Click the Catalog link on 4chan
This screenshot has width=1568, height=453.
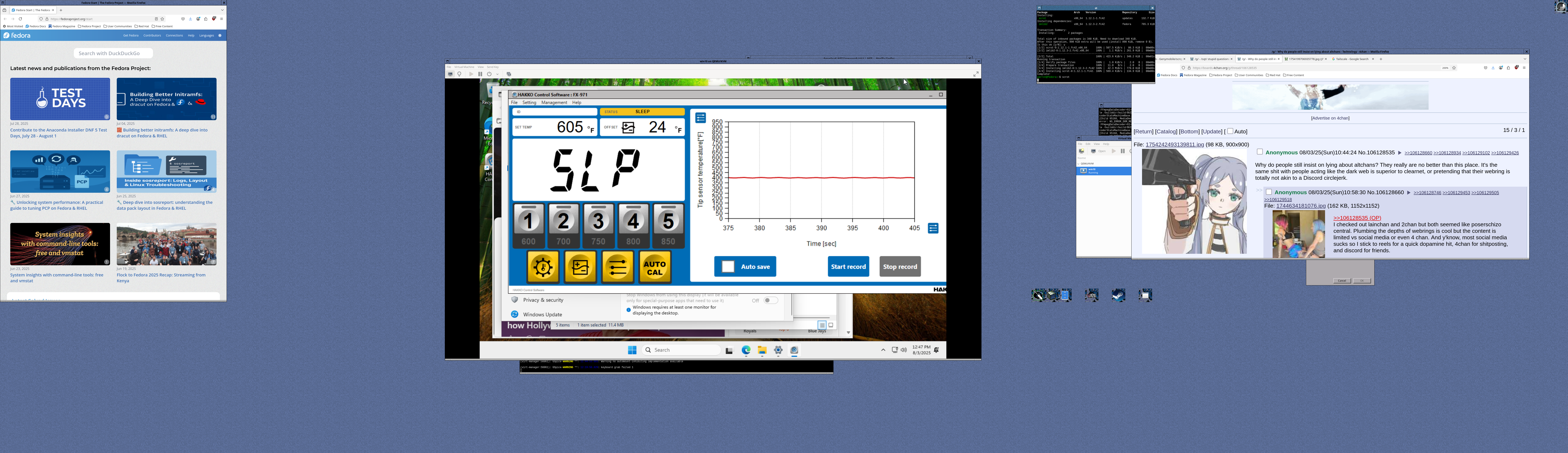point(1166,131)
